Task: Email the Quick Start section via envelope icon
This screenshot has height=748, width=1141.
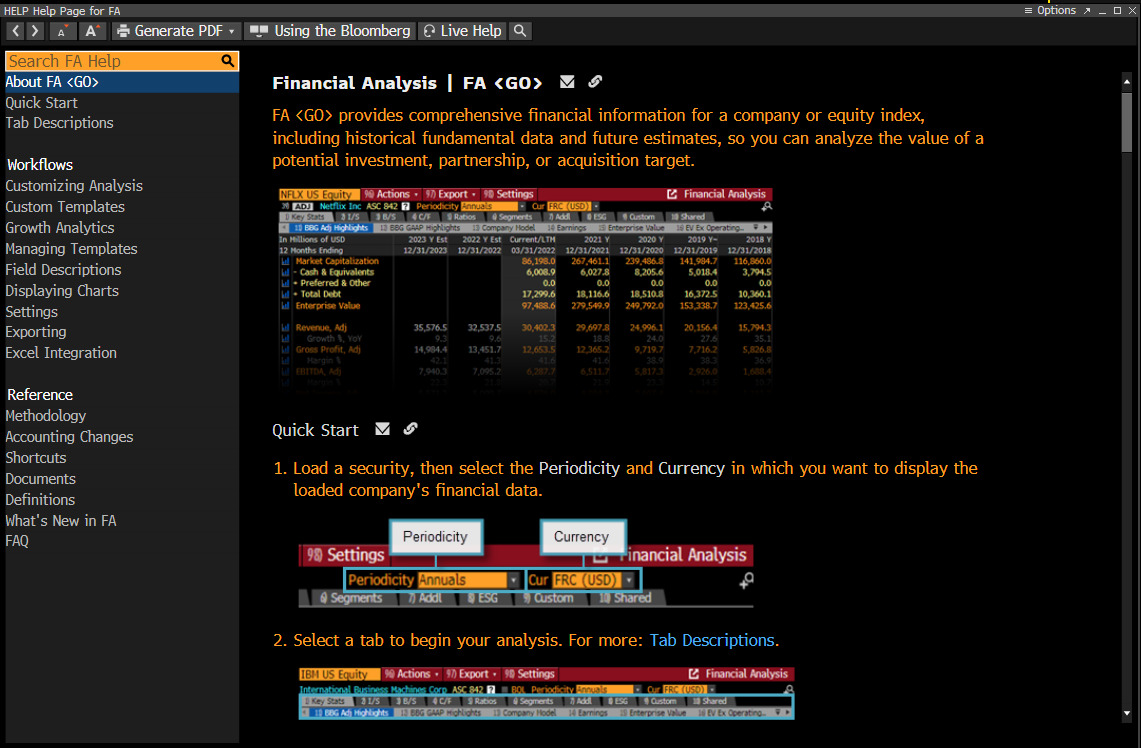Action: tap(382, 429)
